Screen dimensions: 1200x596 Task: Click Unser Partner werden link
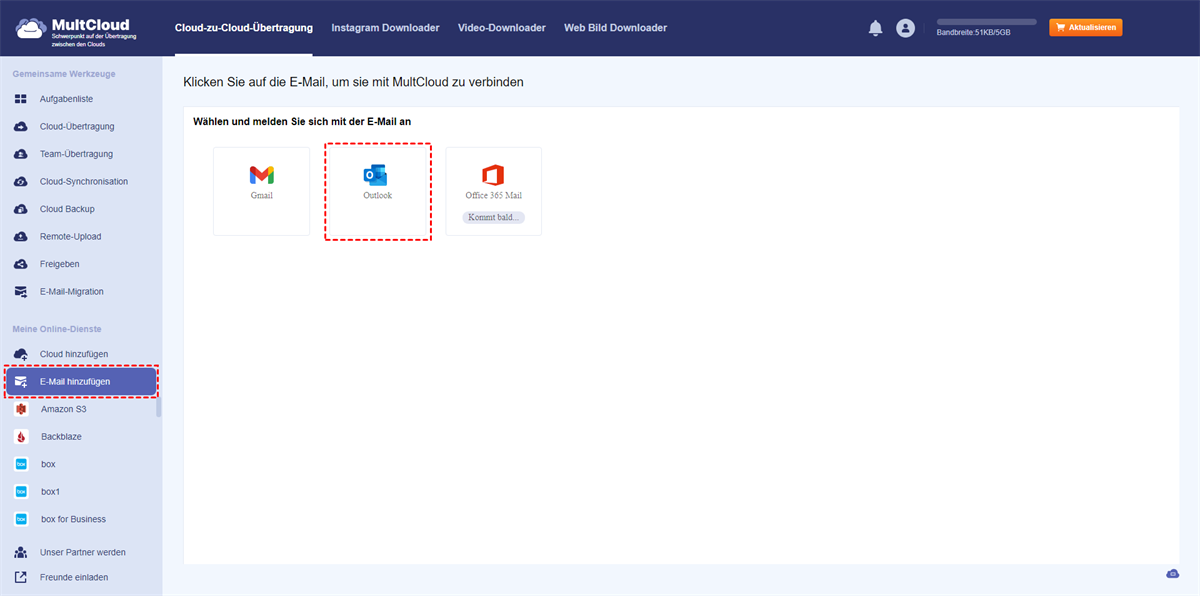[83, 552]
